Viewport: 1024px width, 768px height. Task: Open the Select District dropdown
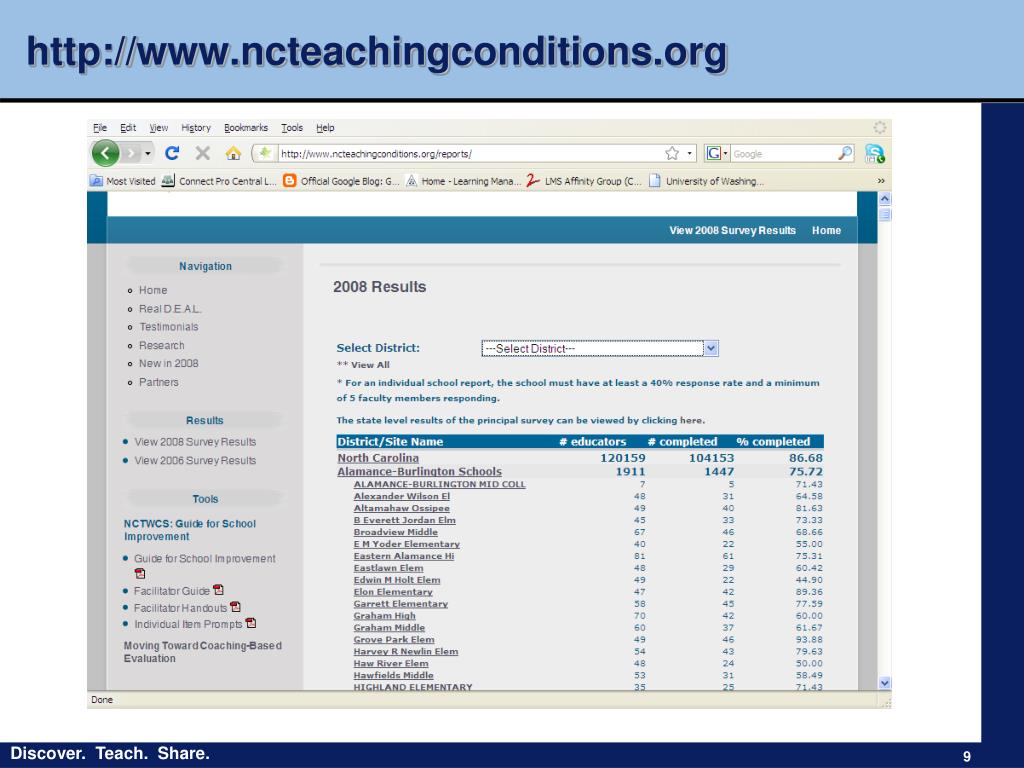[600, 348]
